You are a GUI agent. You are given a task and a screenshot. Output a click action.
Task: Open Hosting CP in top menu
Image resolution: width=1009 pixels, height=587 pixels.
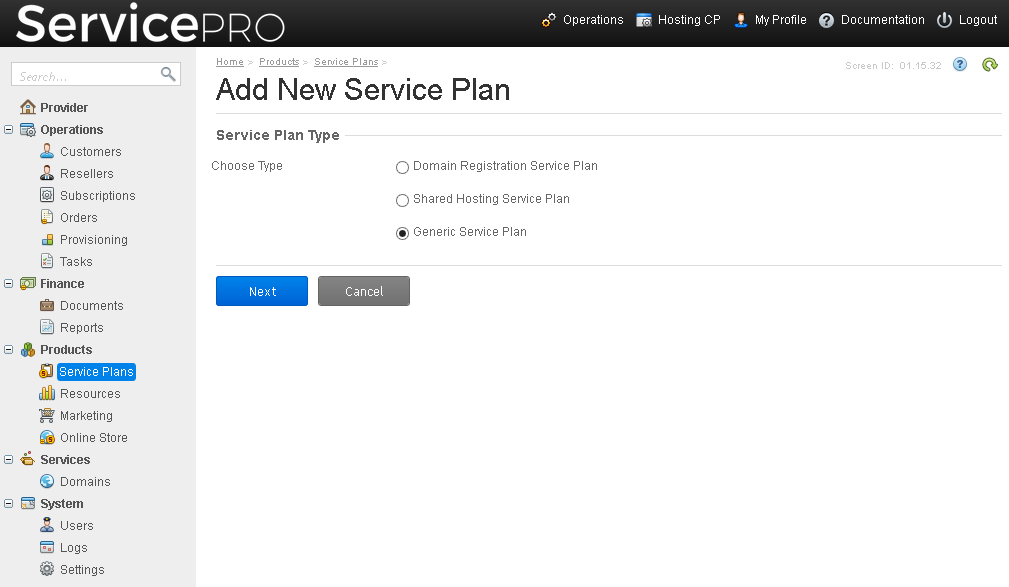678,20
